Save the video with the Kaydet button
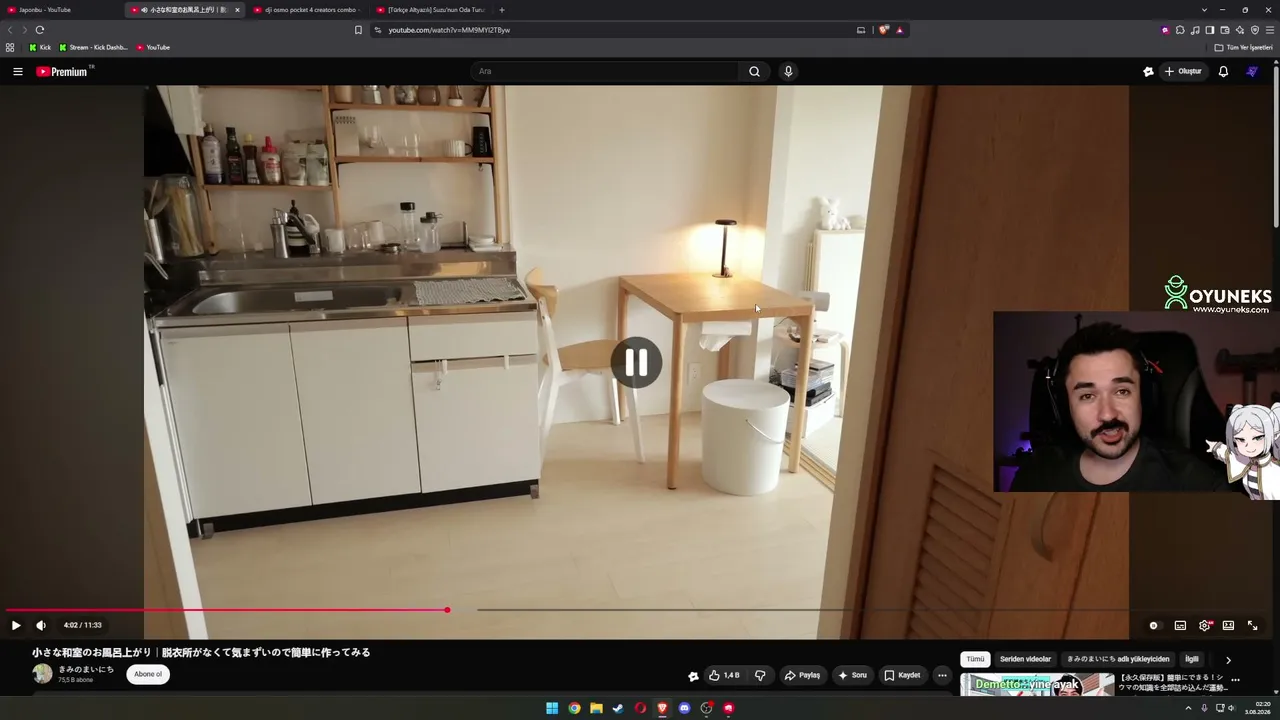Screen dimensions: 1280x720 [x=902, y=675]
